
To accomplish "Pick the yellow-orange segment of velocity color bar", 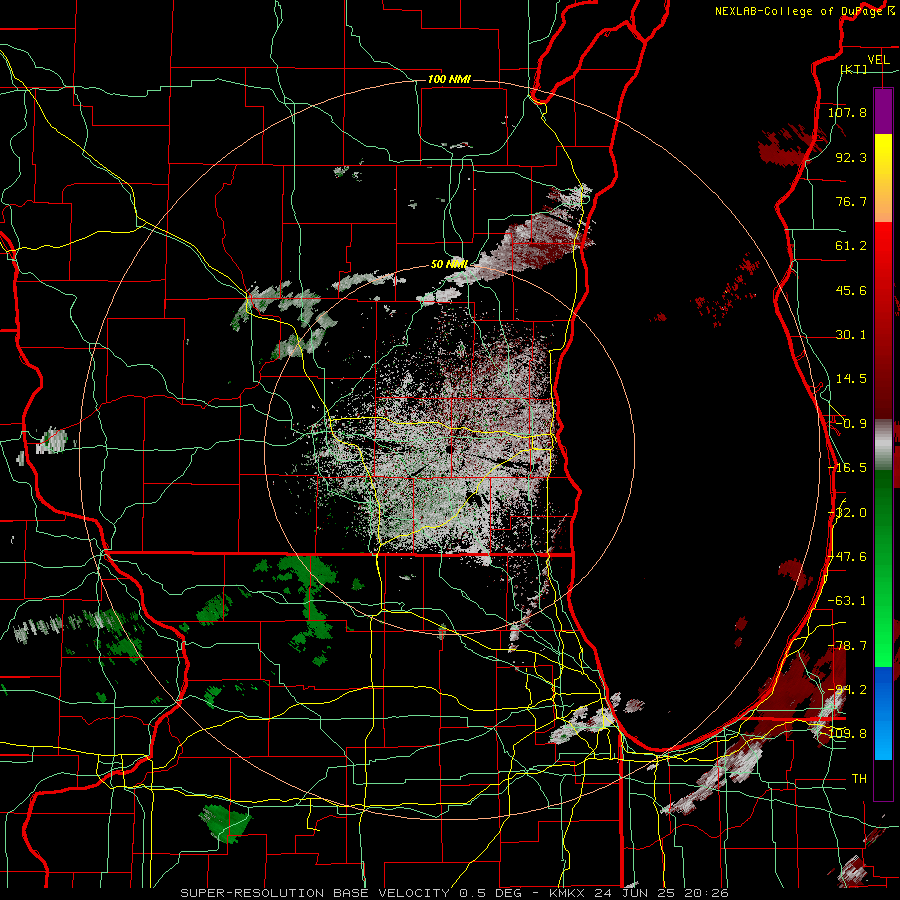I will coord(883,178).
